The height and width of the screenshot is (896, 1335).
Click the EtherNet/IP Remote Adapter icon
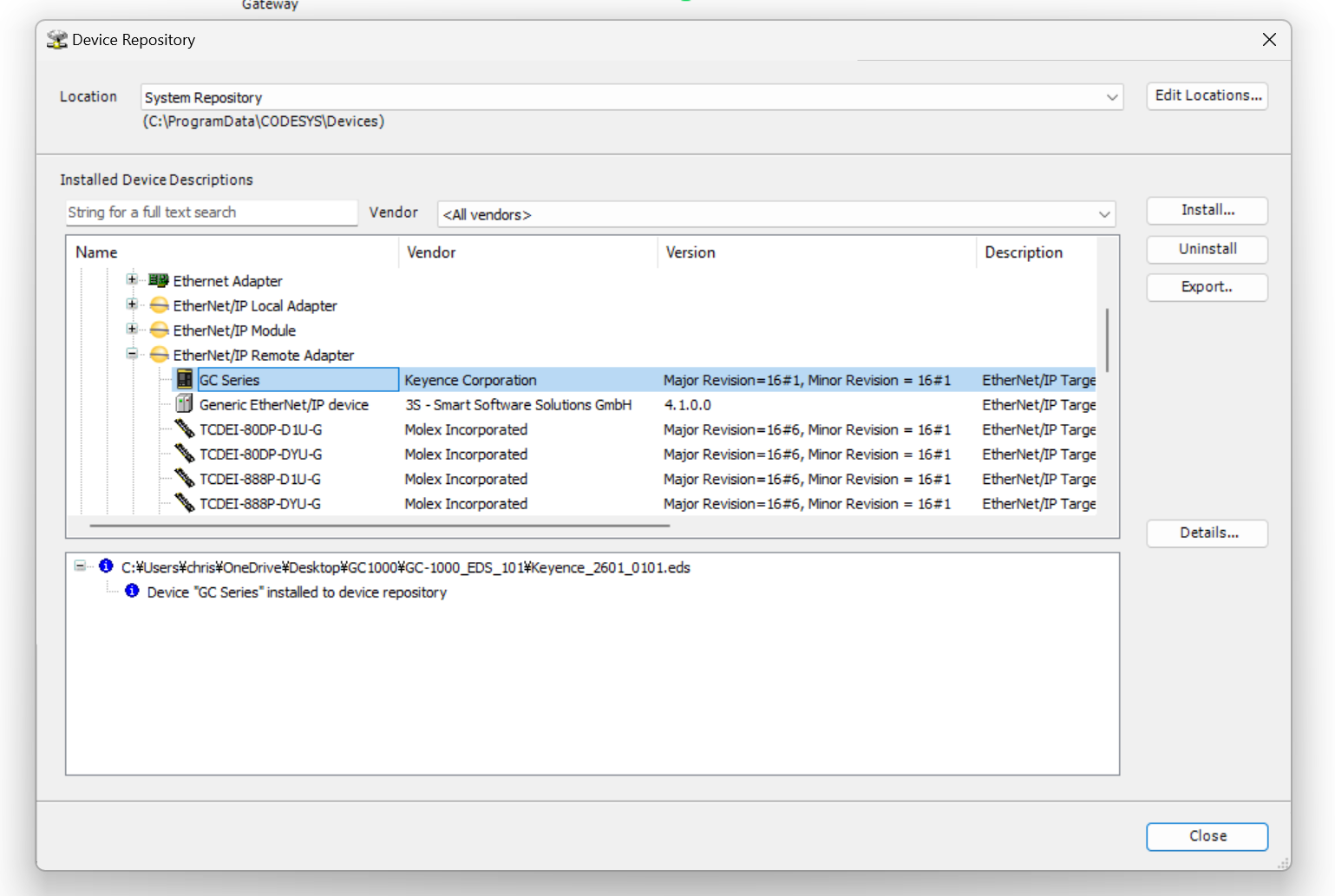pos(159,355)
